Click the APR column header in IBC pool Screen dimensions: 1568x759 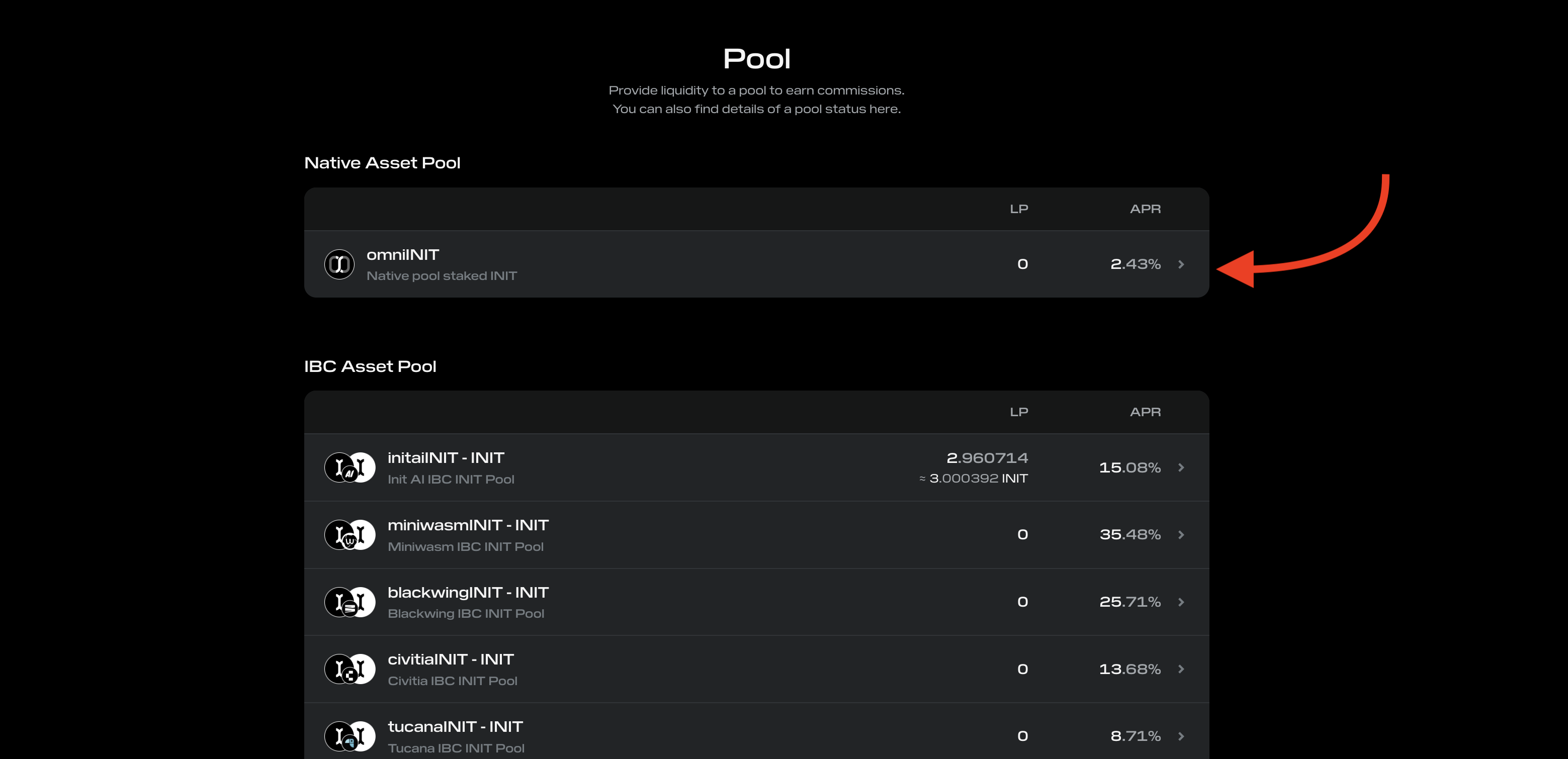point(1145,412)
